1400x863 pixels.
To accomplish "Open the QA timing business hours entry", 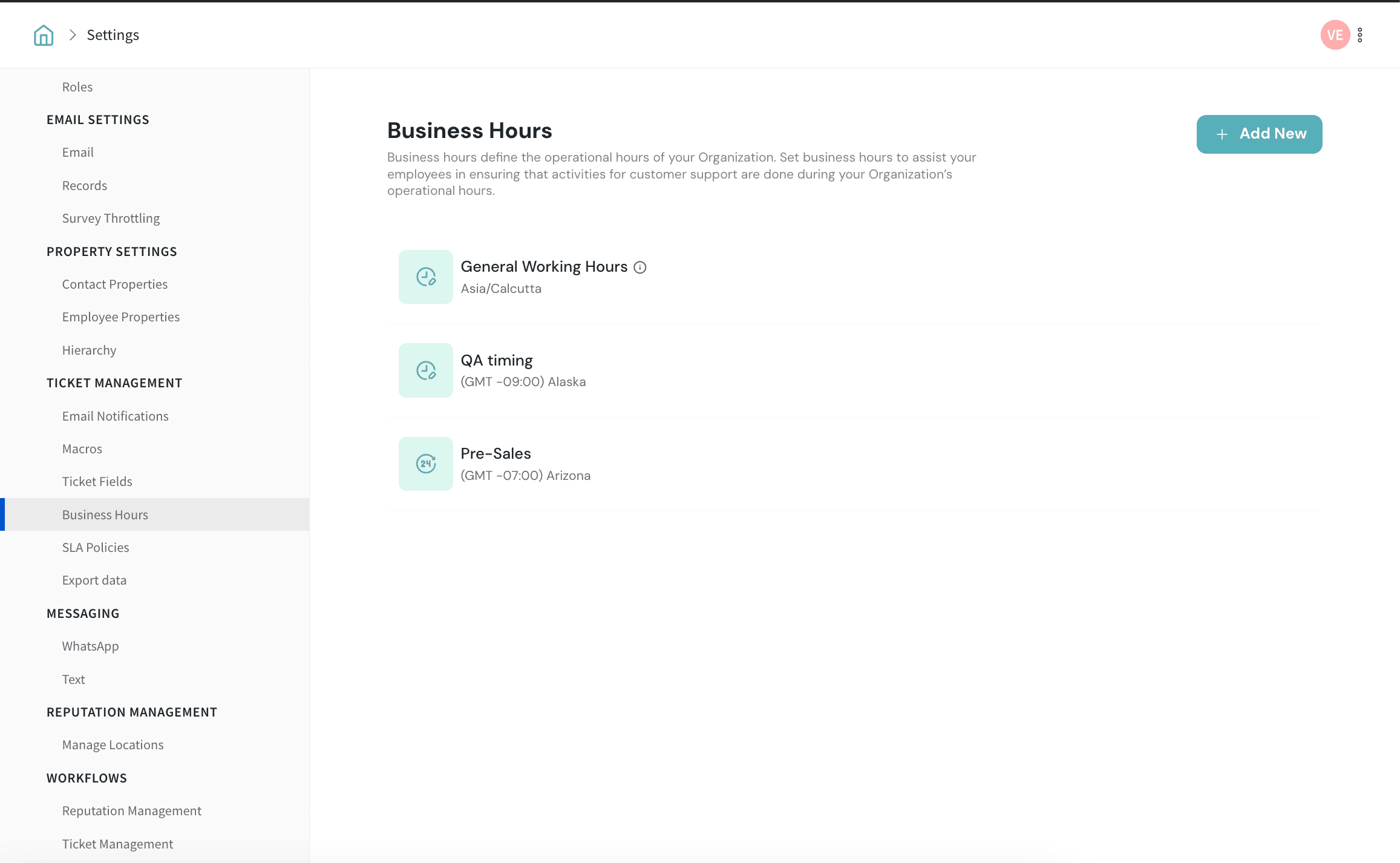I will click(496, 359).
